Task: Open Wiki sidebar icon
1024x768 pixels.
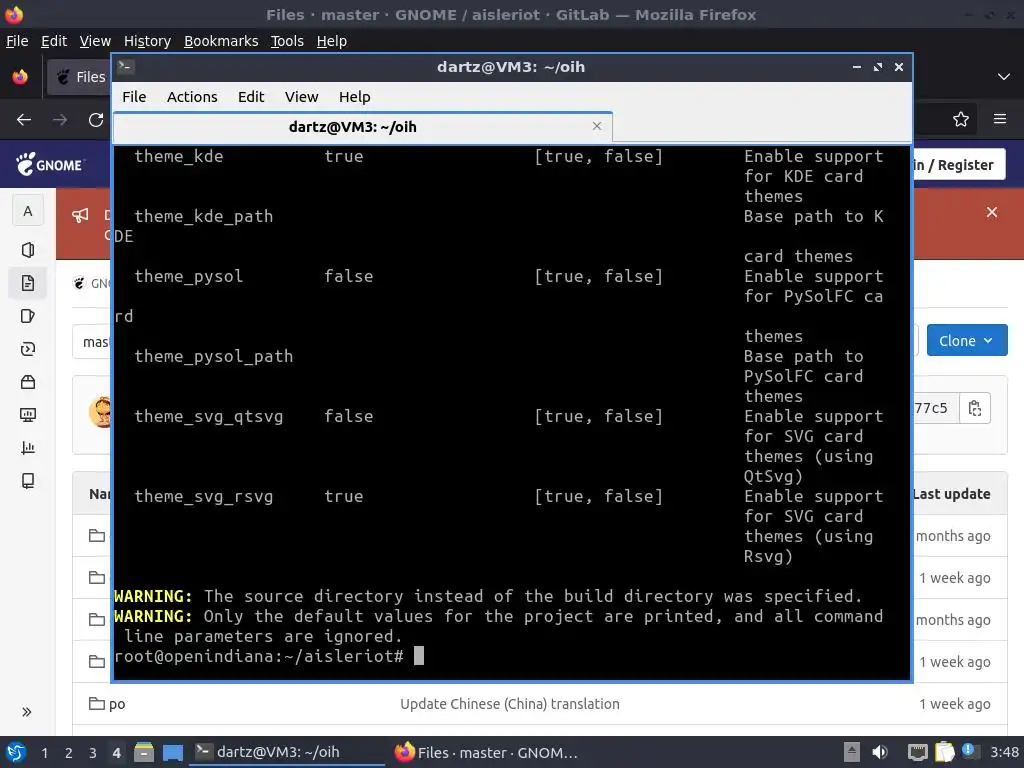Action: (x=27, y=481)
